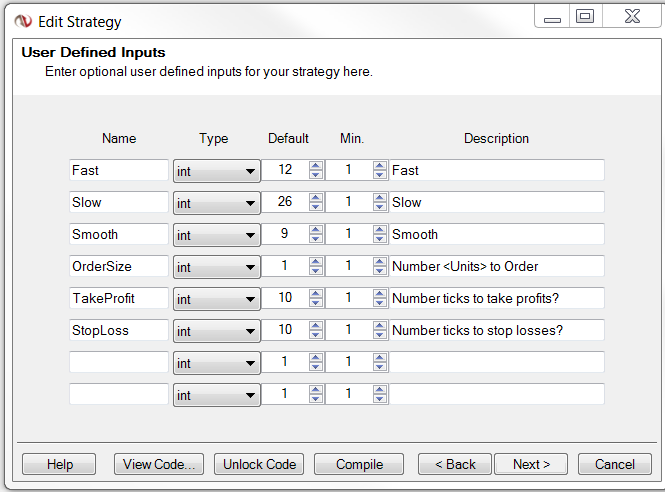Click the OrderSize name field
The image size is (665, 492).
click(118, 266)
